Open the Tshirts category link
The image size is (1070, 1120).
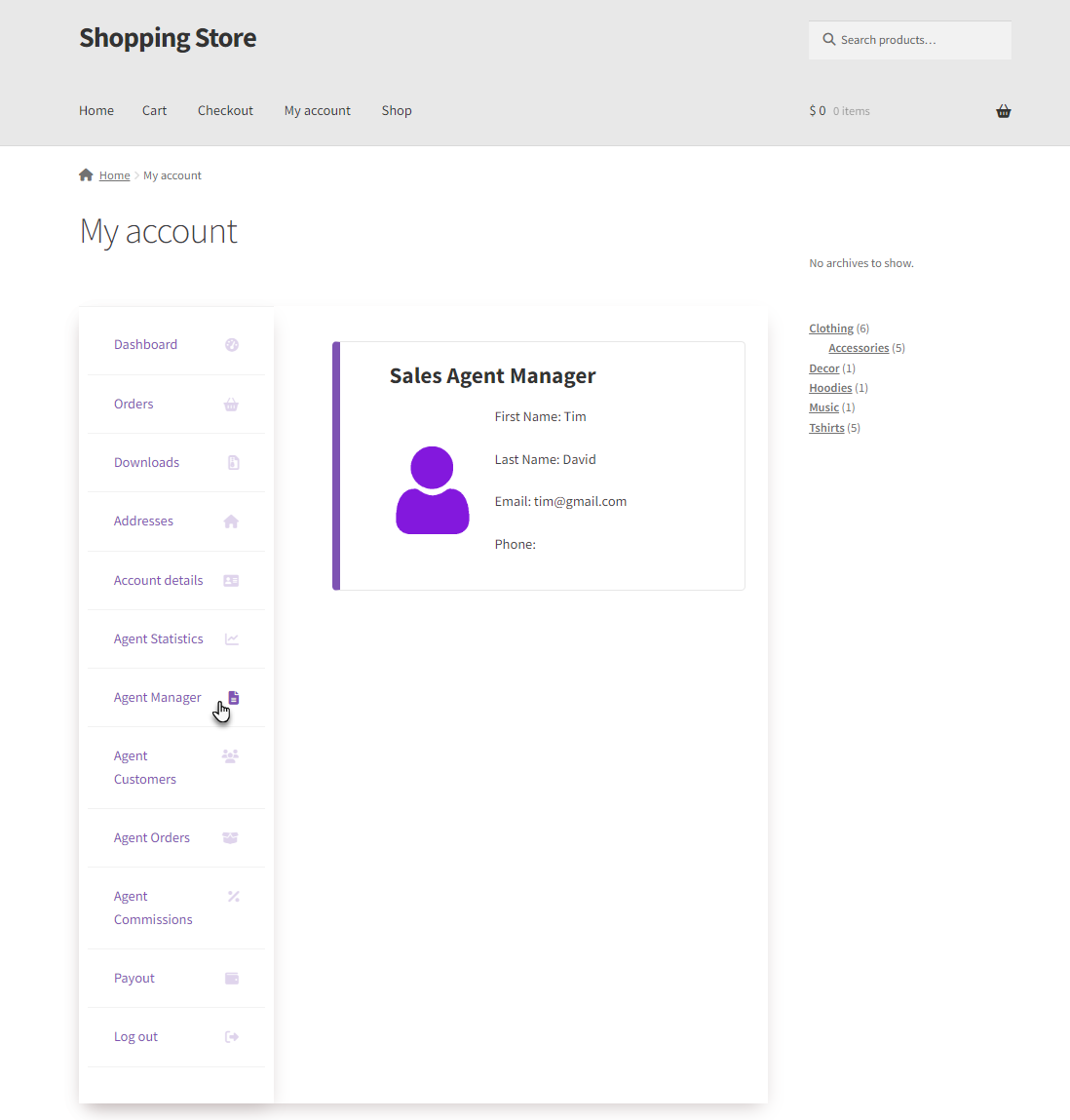[826, 427]
